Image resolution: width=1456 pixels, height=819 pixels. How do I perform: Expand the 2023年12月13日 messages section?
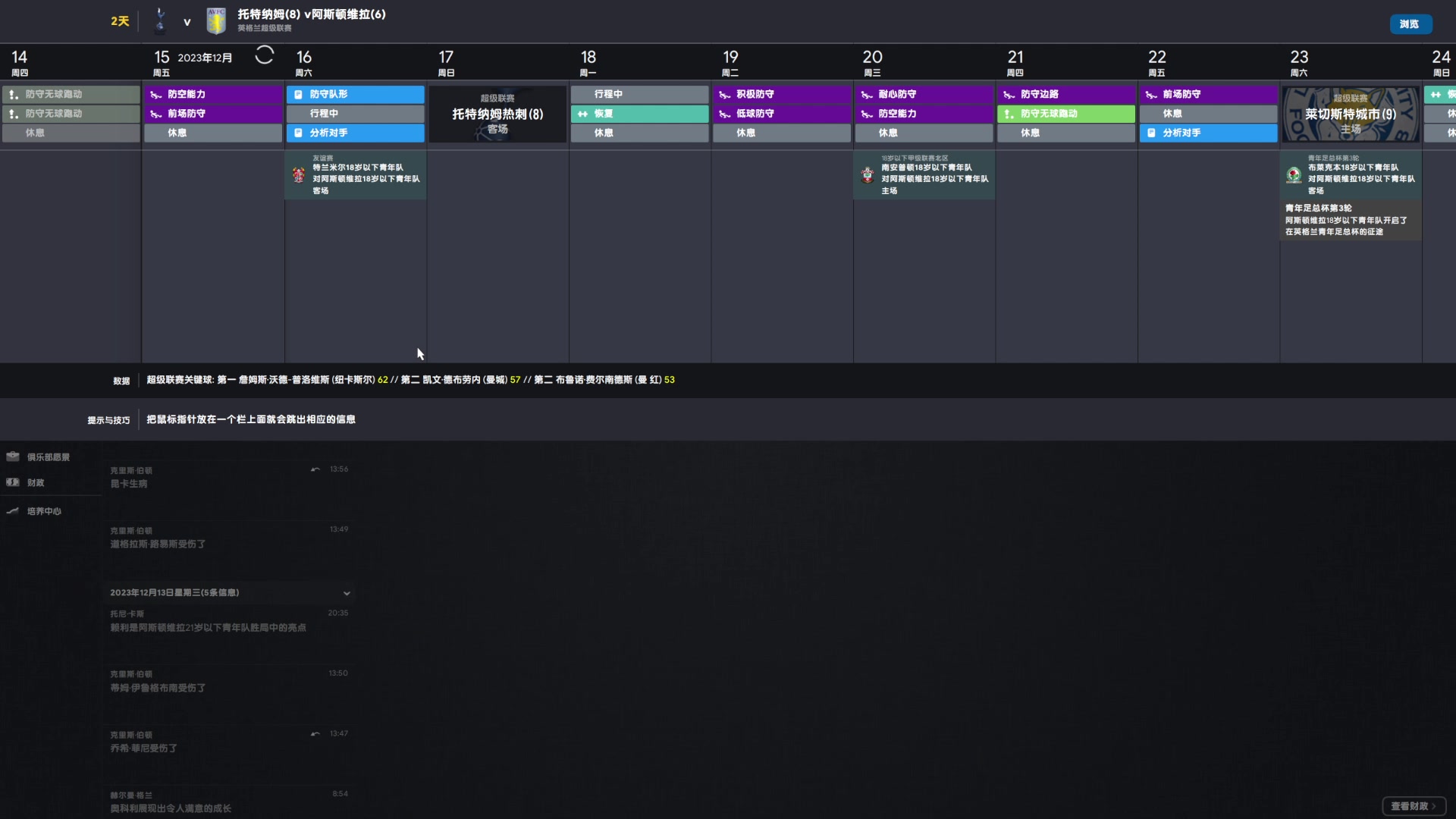346,592
